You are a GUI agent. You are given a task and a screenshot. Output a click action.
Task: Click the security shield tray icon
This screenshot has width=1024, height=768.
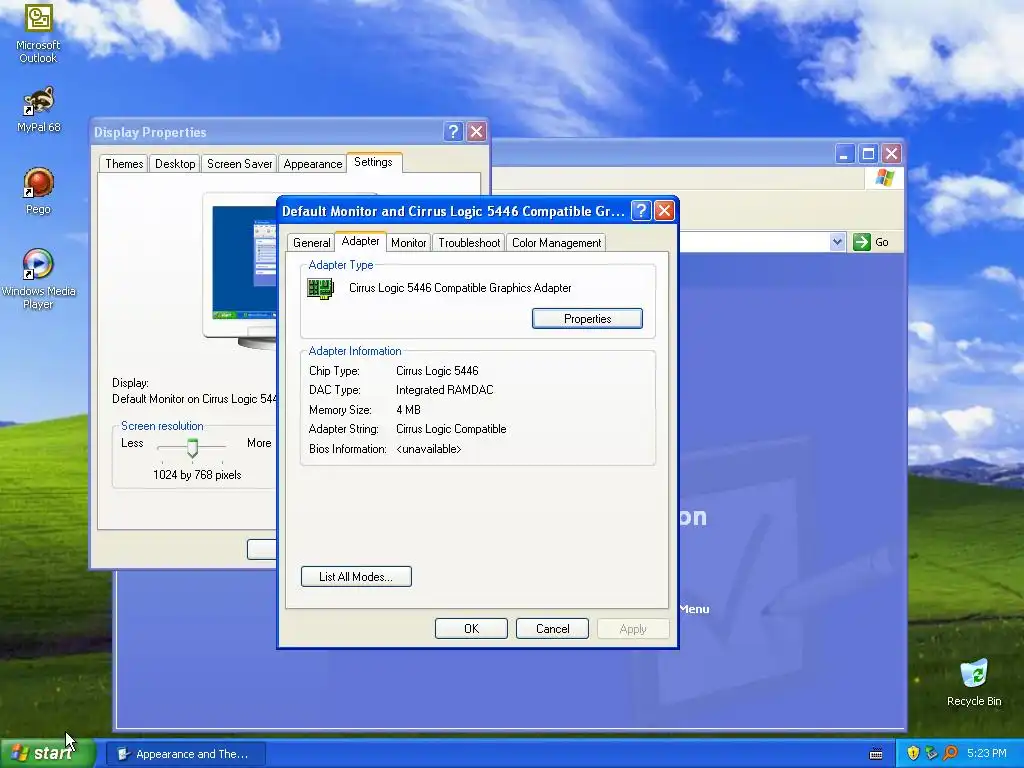click(x=913, y=753)
